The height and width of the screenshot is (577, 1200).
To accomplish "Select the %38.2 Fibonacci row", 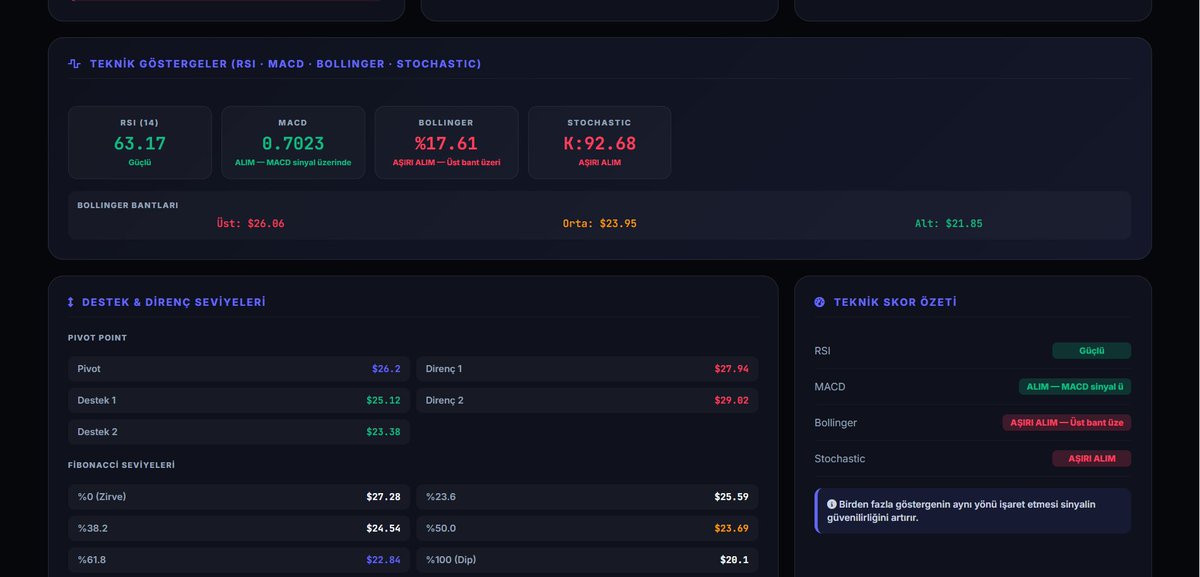I will (239, 528).
